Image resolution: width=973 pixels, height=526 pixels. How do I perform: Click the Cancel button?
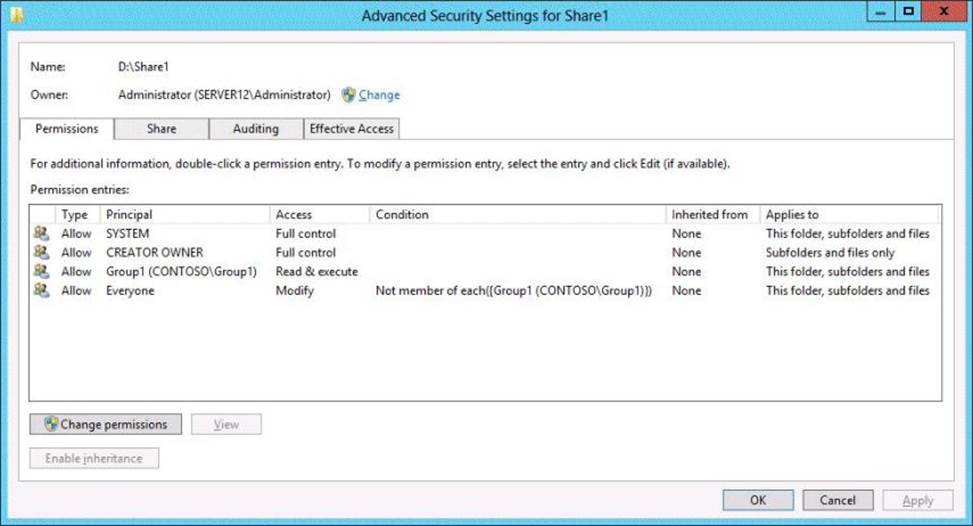tap(838, 500)
